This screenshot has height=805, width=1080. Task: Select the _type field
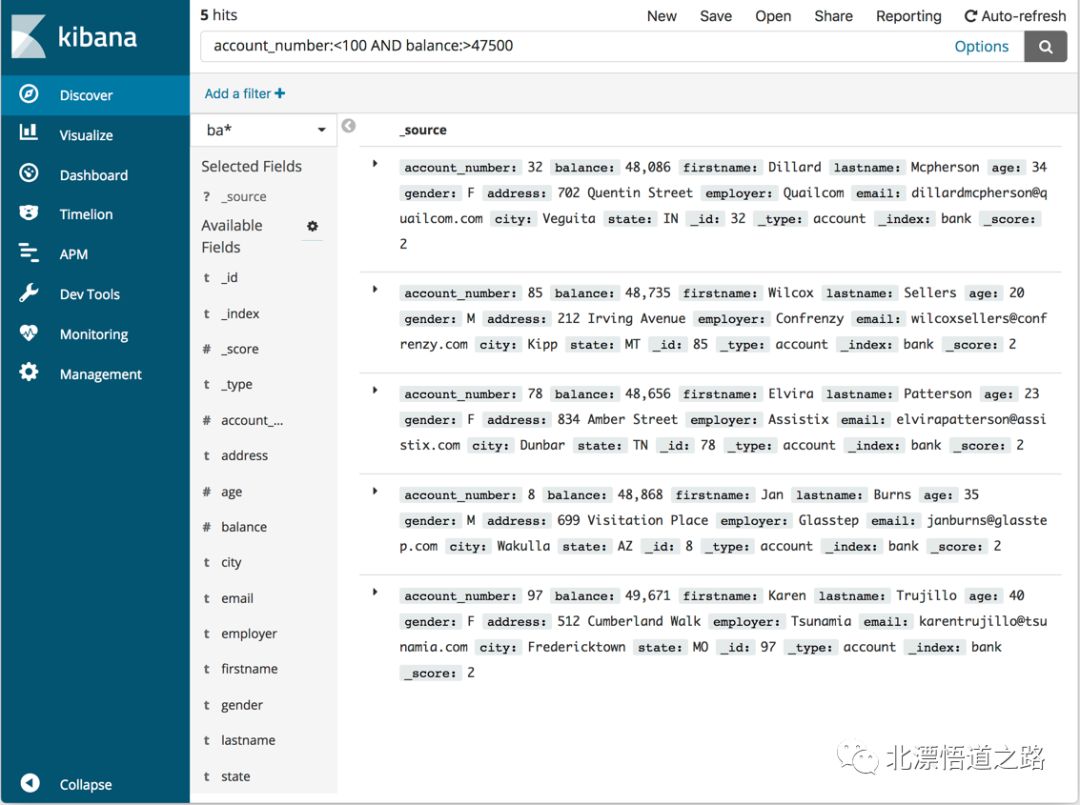click(236, 384)
